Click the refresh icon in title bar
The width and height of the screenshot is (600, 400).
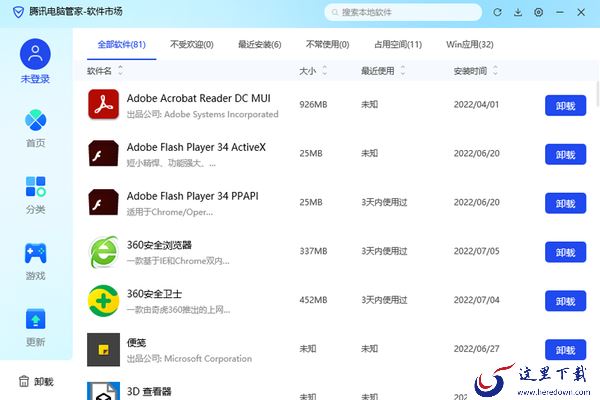497,12
